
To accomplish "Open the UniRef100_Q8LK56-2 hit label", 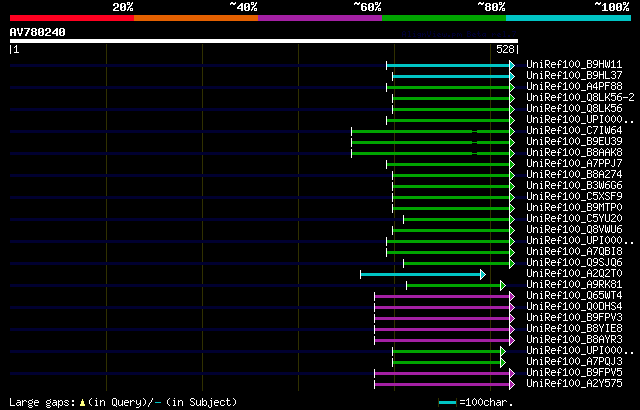I will [580, 98].
